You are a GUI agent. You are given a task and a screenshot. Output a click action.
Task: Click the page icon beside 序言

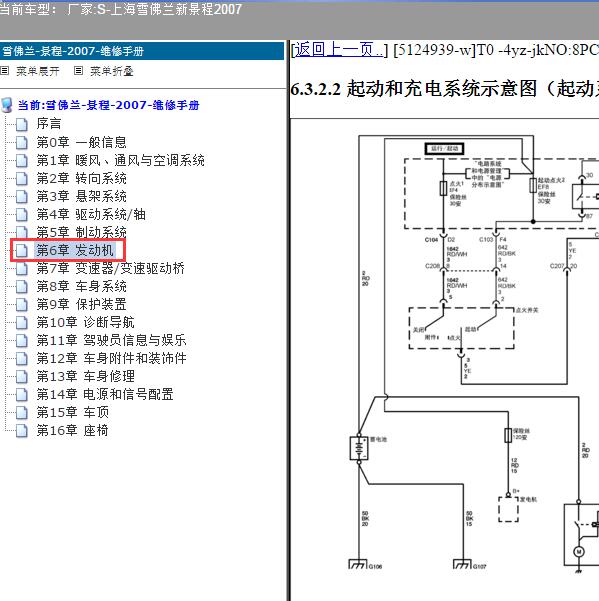pyautogui.click(x=22, y=124)
